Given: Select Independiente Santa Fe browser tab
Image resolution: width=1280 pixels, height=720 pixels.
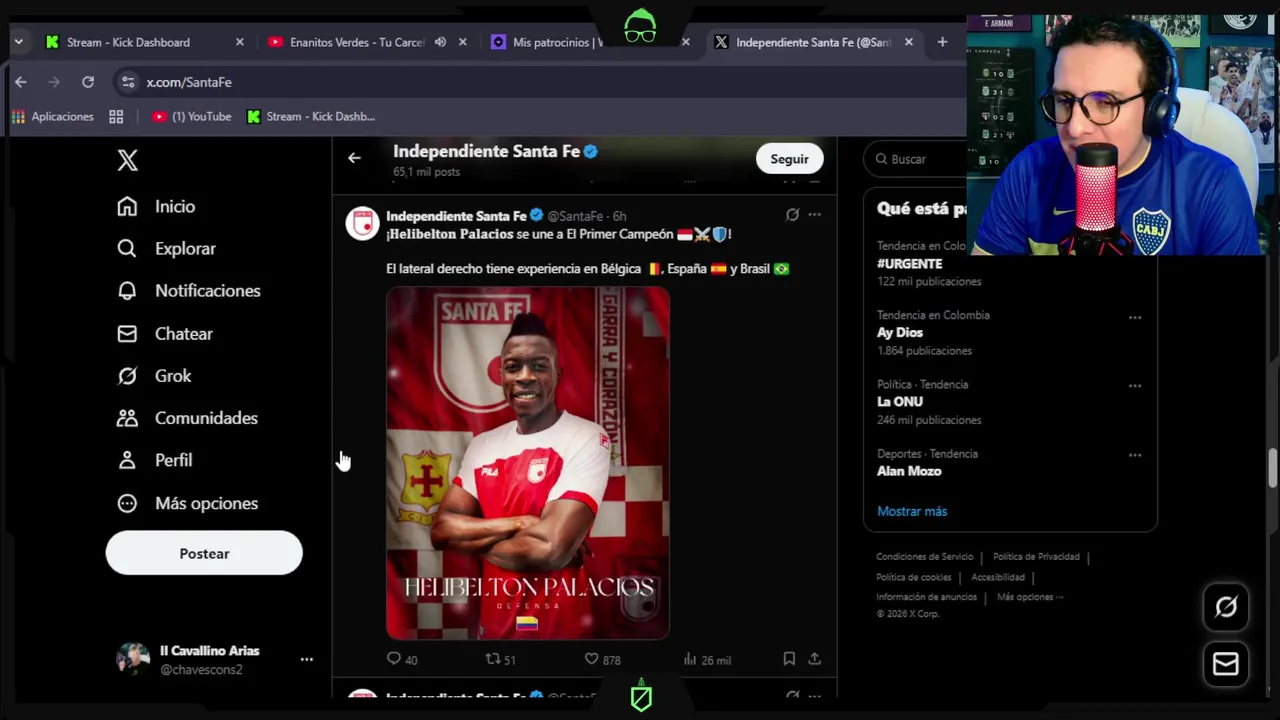Looking at the screenshot, I should click(x=812, y=42).
